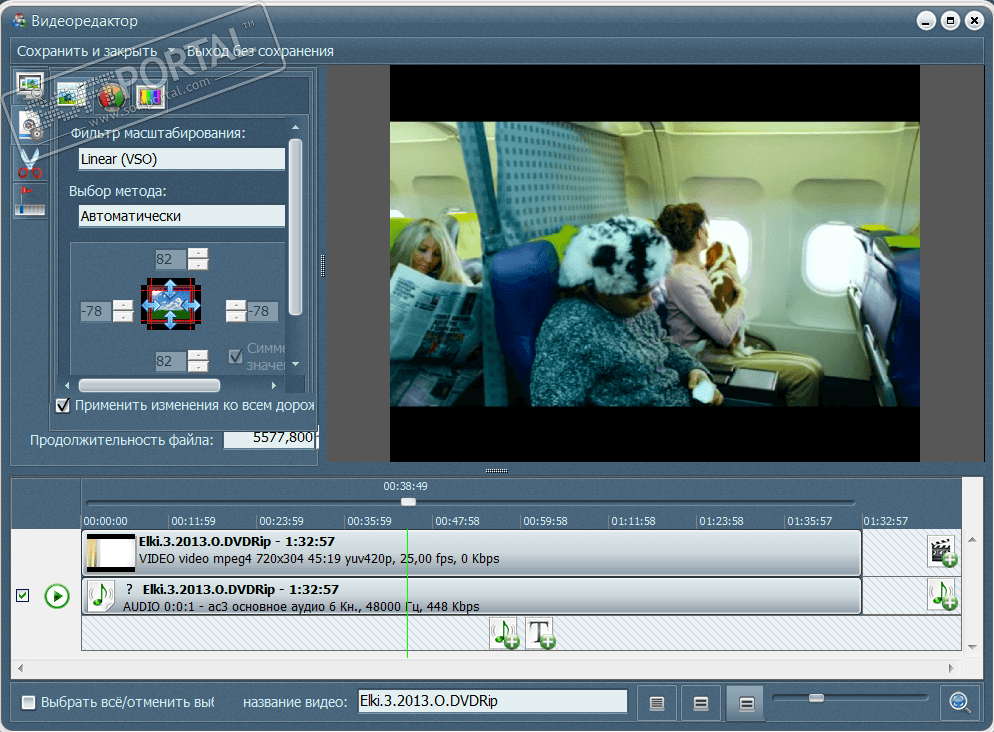Click the settings panel horizontal scrollbar thumb

point(149,385)
